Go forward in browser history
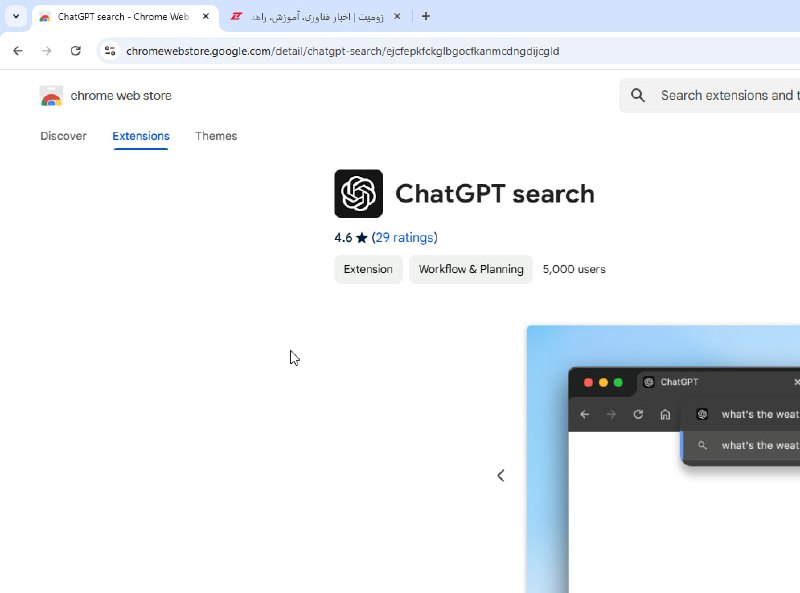This screenshot has height=593, width=800. coord(46,51)
